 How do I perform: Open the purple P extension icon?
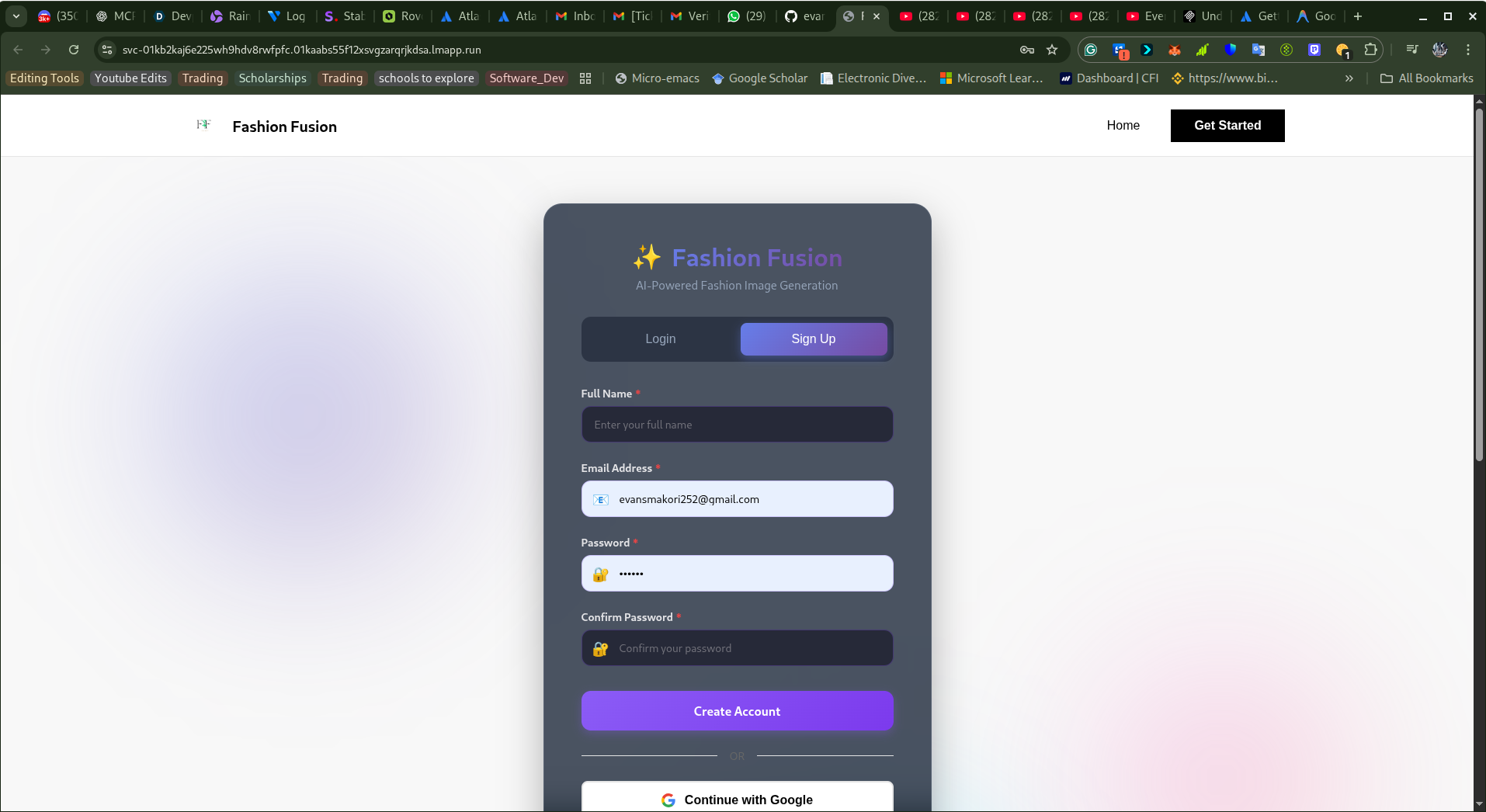coord(1314,50)
